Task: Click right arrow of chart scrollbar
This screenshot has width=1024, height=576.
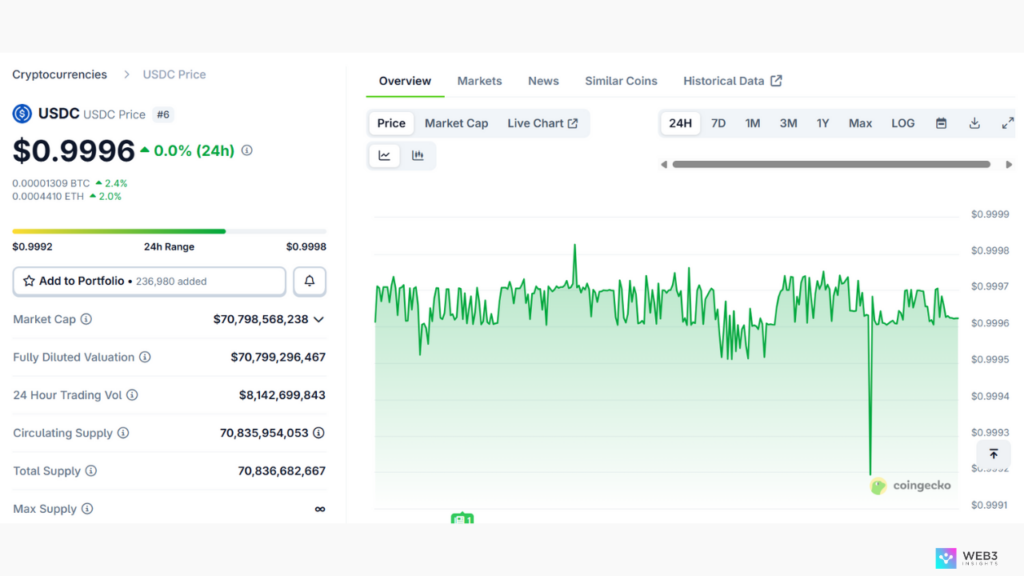Action: [1008, 164]
